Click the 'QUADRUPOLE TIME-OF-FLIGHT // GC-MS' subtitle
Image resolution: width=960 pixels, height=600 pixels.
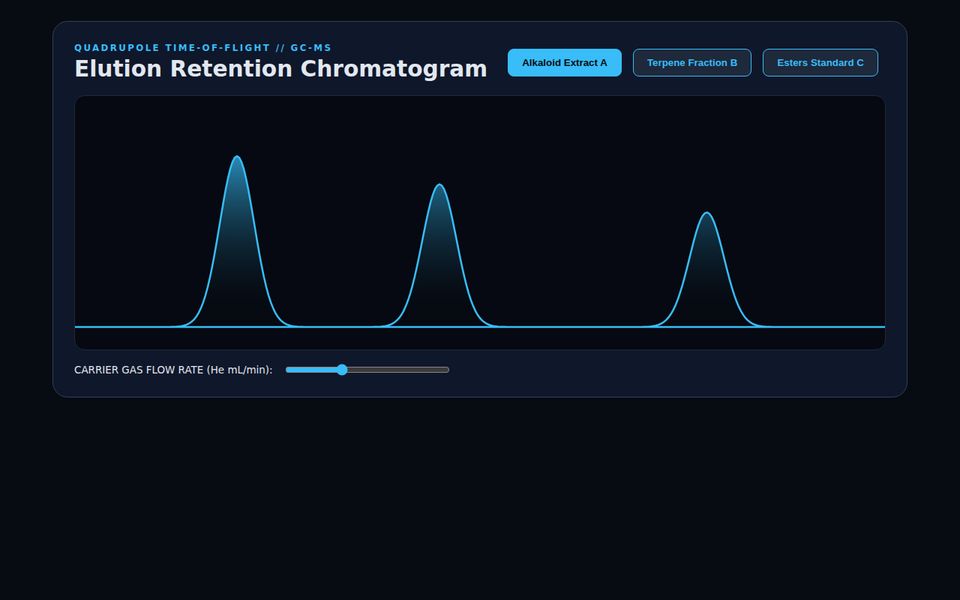coord(203,48)
